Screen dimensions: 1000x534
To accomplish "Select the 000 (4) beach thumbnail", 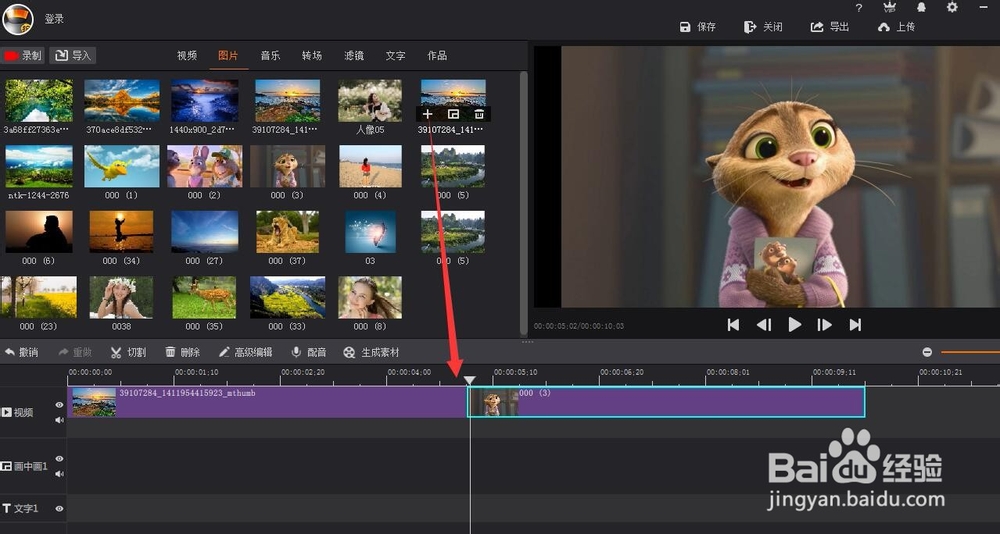I will click(371, 166).
